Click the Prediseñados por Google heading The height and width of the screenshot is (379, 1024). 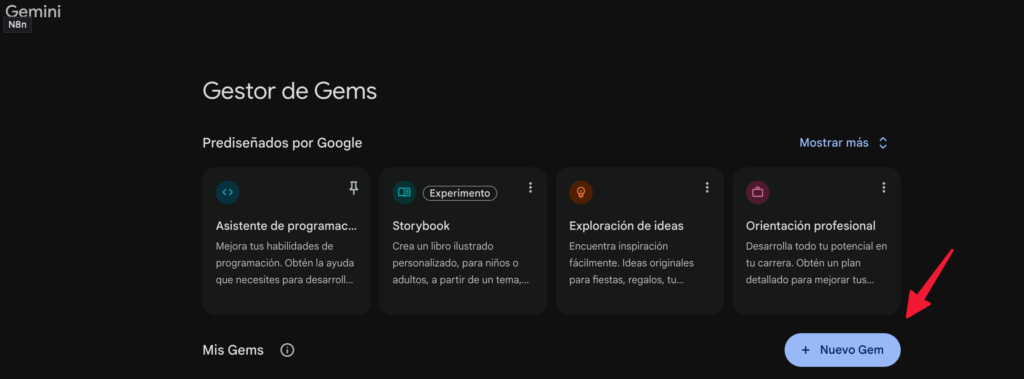[x=282, y=143]
